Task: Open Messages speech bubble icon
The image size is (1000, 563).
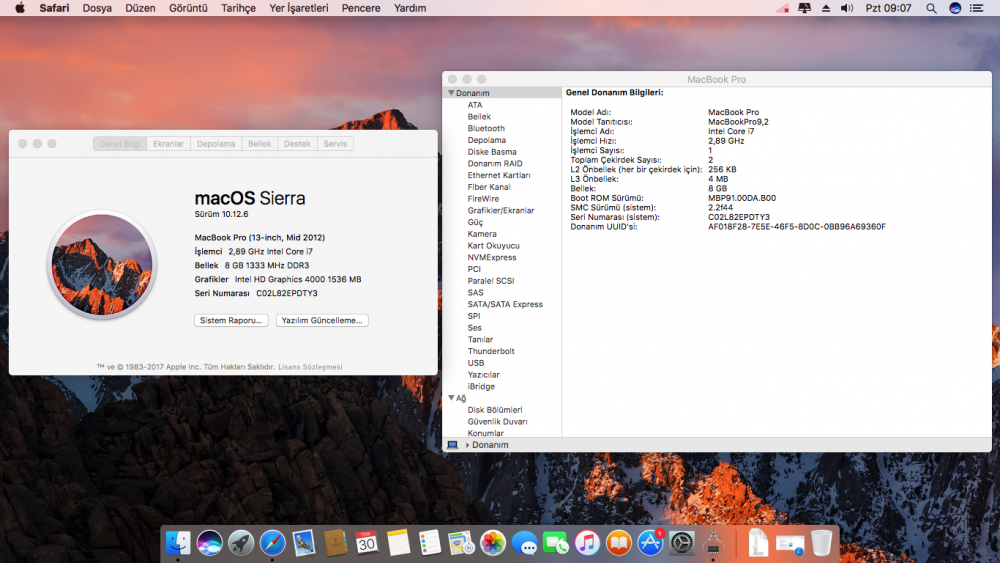Action: [524, 543]
